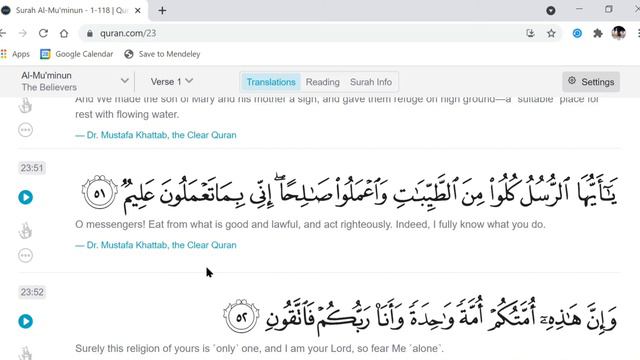
Task: Click 'rest with flowing water.' text
Action: coord(127,114)
